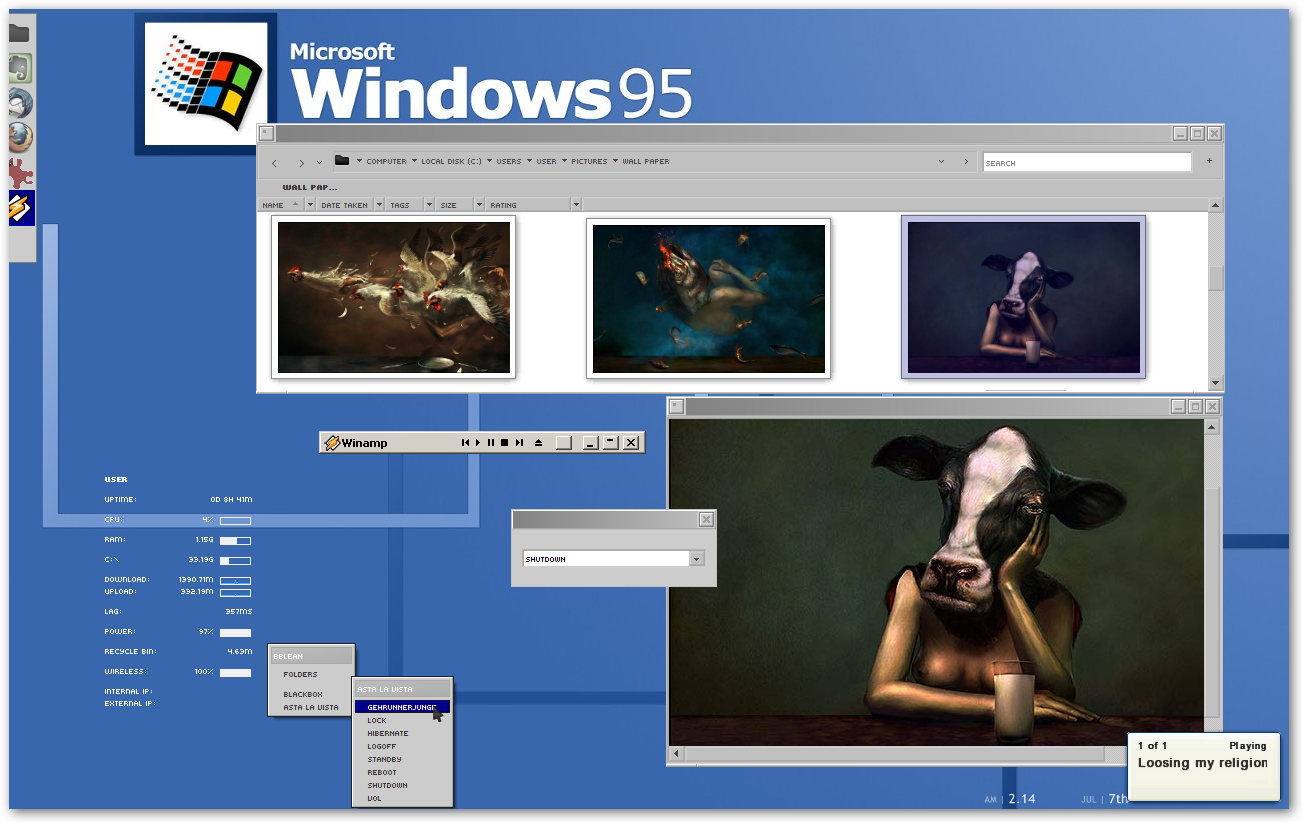Navigate to Pictures breadcrumb
The width and height of the screenshot is (1303, 823).
tap(589, 161)
